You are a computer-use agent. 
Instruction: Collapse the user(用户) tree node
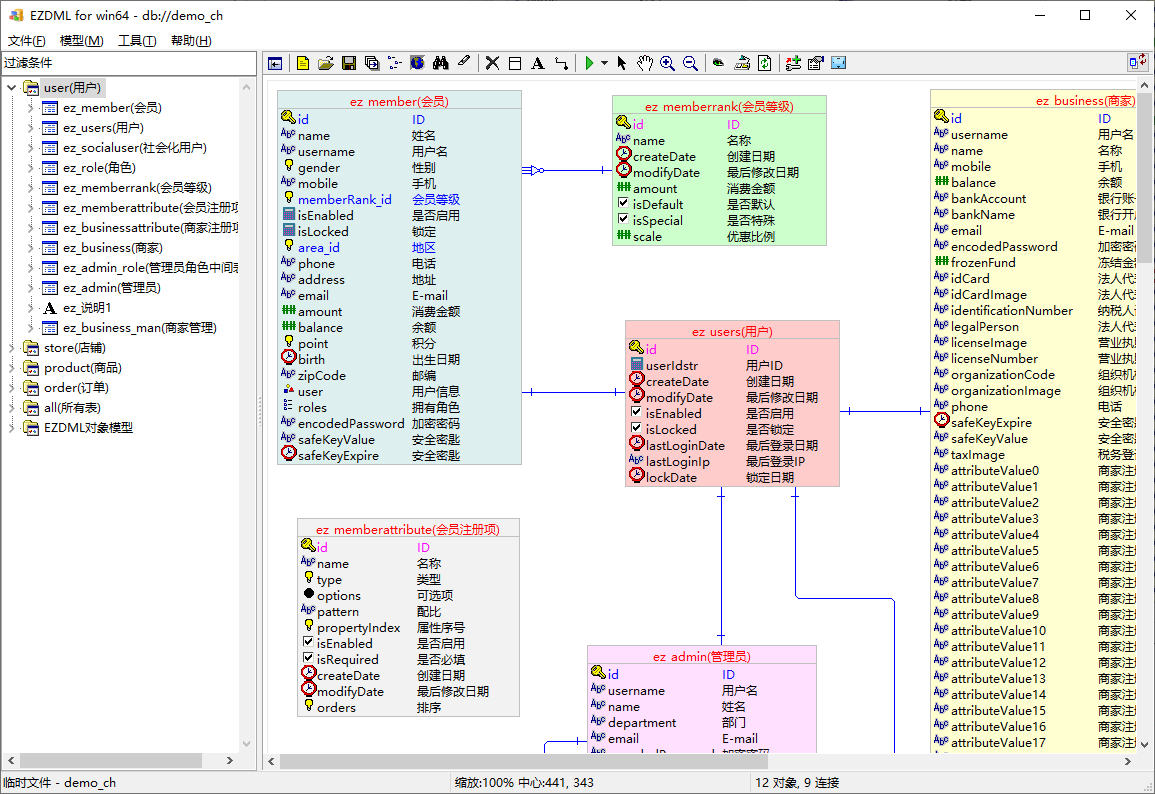tap(11, 88)
